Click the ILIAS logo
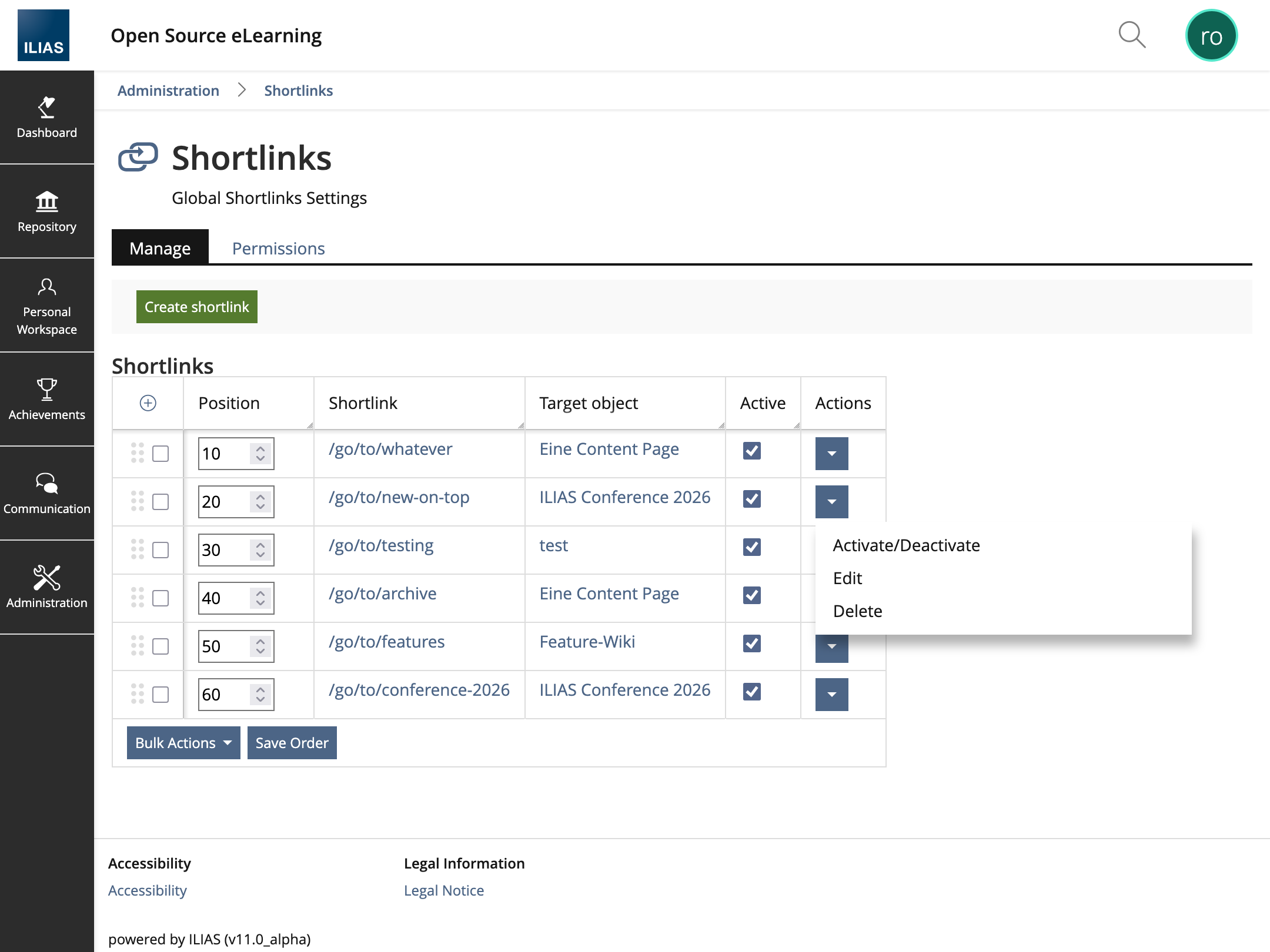The image size is (1270, 952). coord(44,35)
